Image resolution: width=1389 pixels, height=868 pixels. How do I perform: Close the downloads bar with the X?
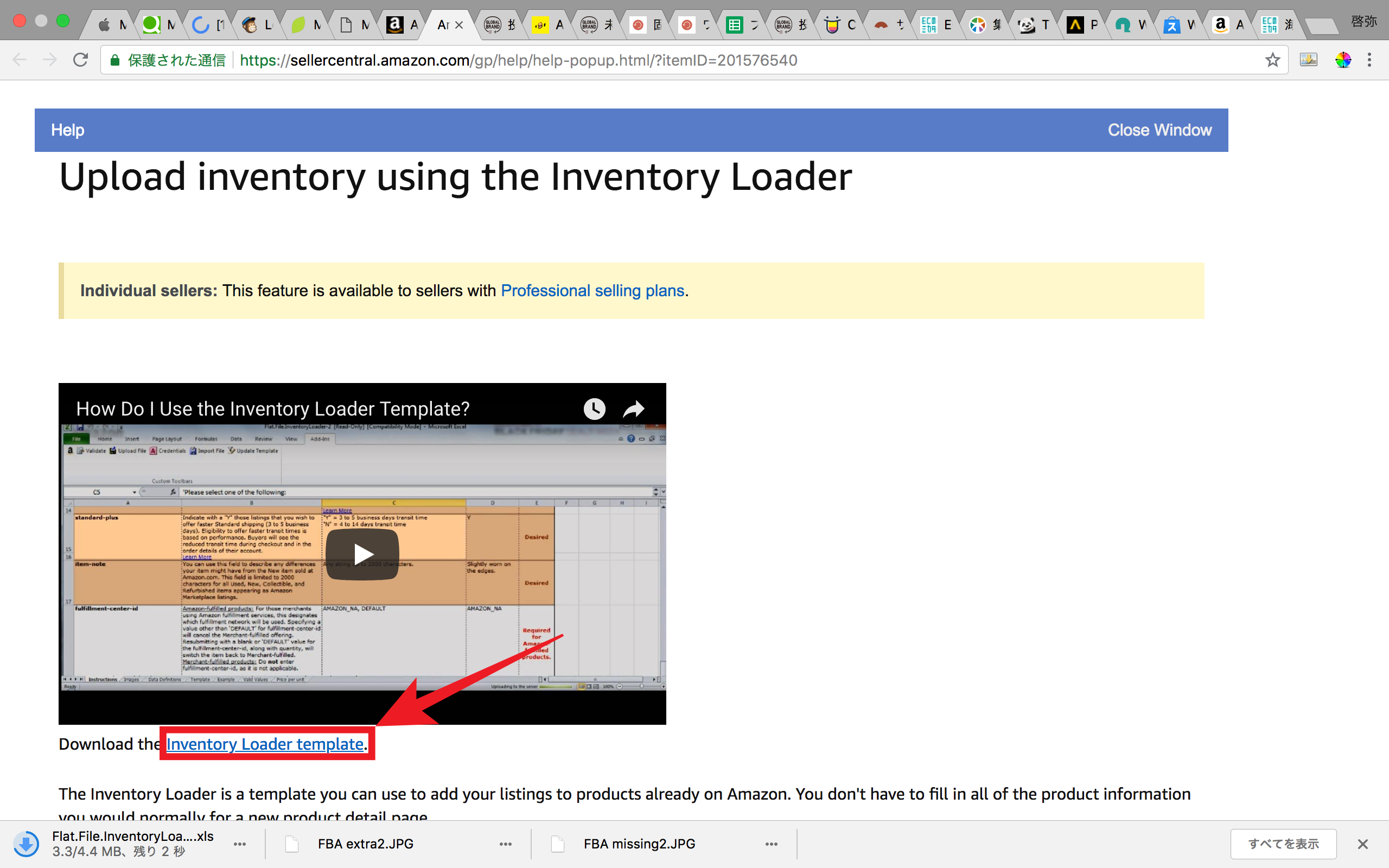pyautogui.click(x=1362, y=844)
